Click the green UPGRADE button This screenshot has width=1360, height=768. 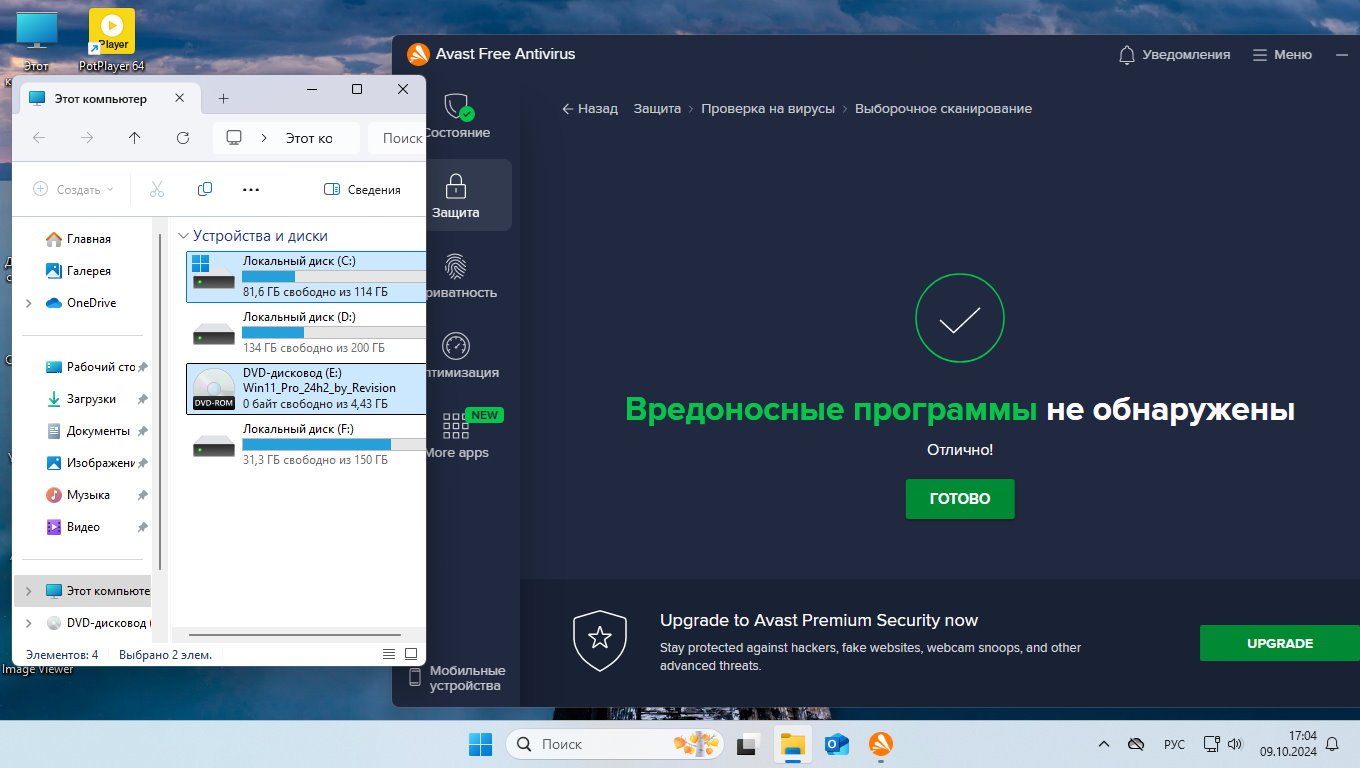(1280, 643)
